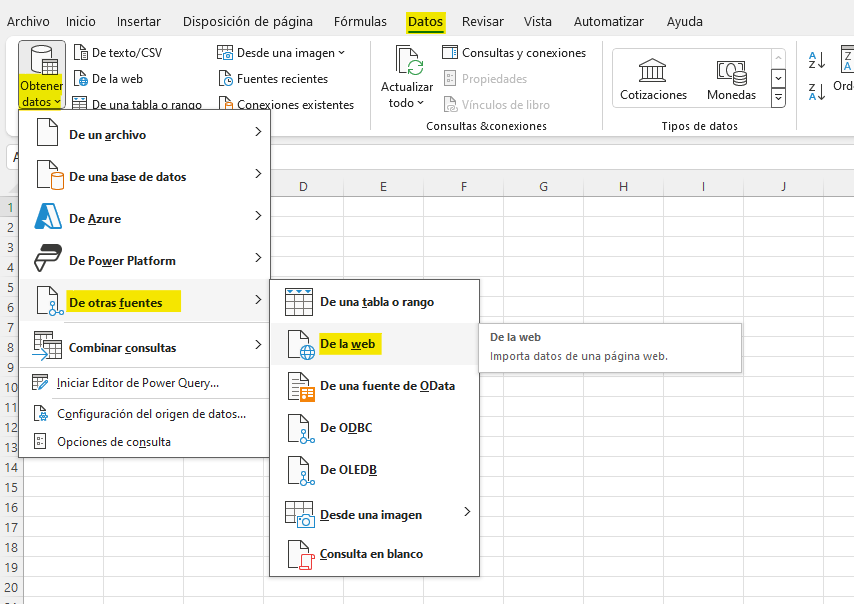Select column G header
The width and height of the screenshot is (854, 604).
click(544, 187)
